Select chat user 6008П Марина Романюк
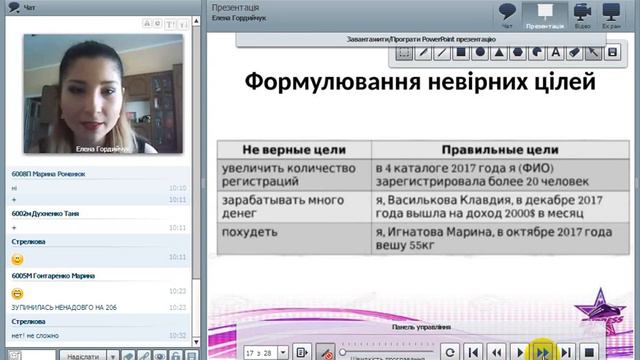The image size is (640, 360). pos(48,174)
